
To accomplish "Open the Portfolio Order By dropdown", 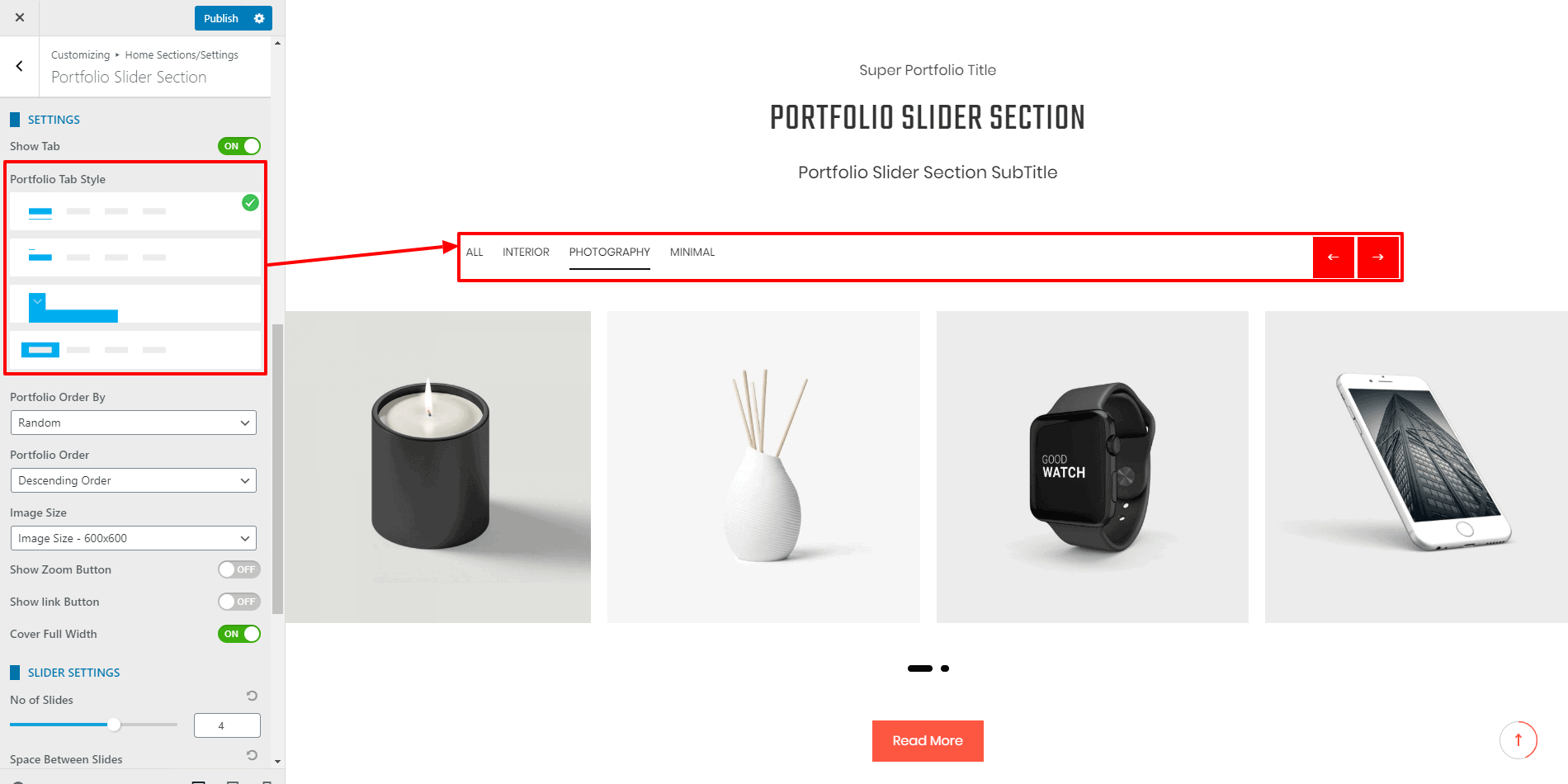I will tap(134, 423).
